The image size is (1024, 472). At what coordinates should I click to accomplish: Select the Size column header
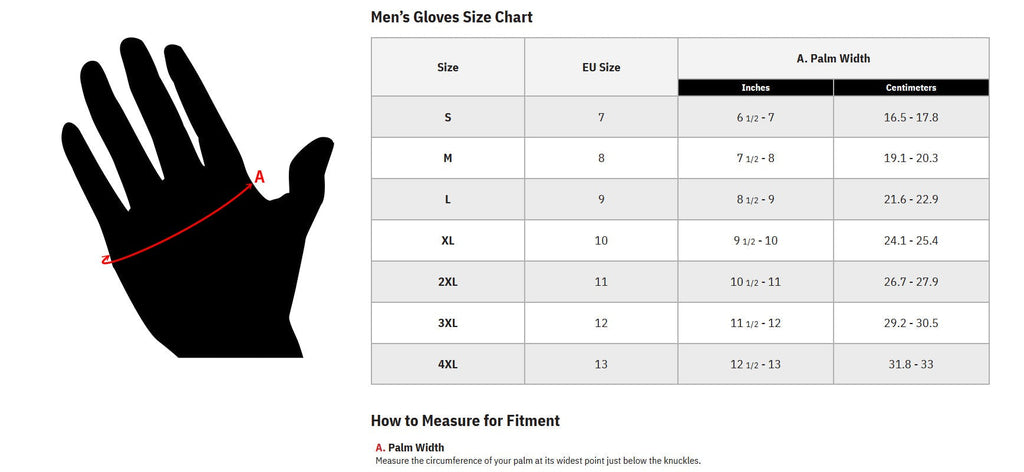point(448,67)
